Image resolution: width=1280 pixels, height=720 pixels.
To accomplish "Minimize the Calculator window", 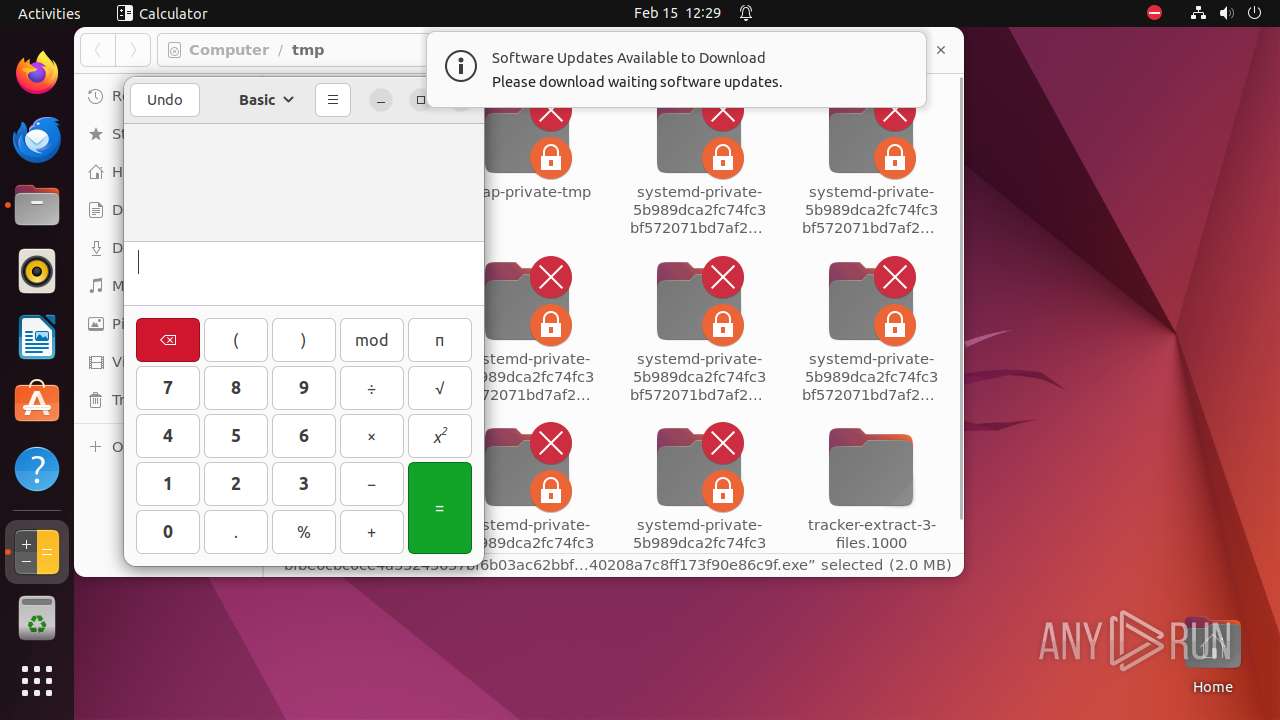I will tap(381, 100).
